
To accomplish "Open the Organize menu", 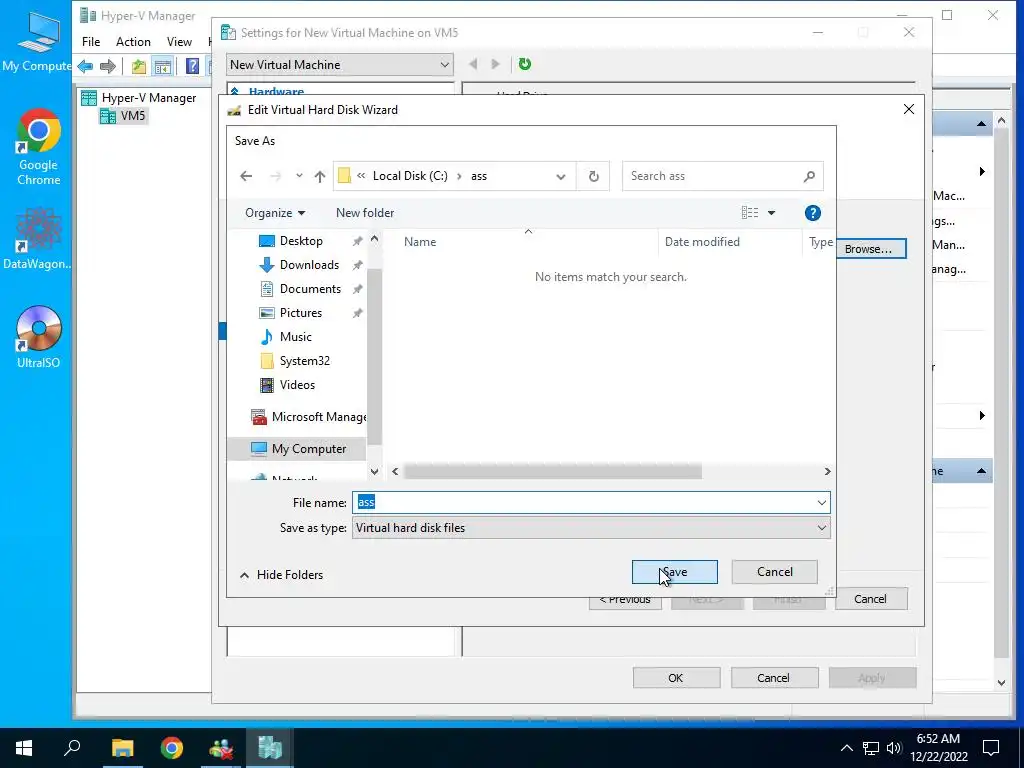I will 275,213.
